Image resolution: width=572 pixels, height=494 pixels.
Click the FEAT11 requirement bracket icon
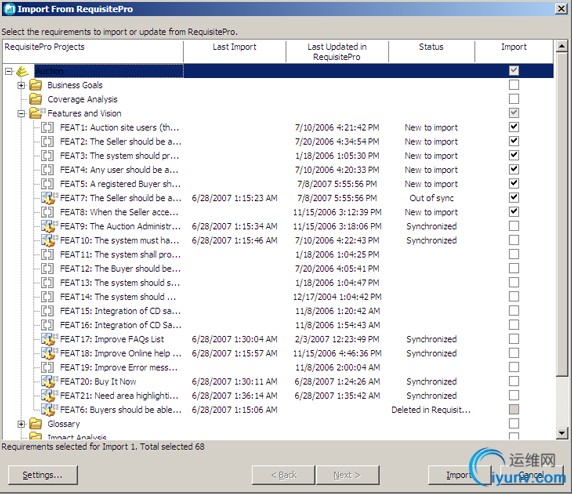click(x=47, y=254)
